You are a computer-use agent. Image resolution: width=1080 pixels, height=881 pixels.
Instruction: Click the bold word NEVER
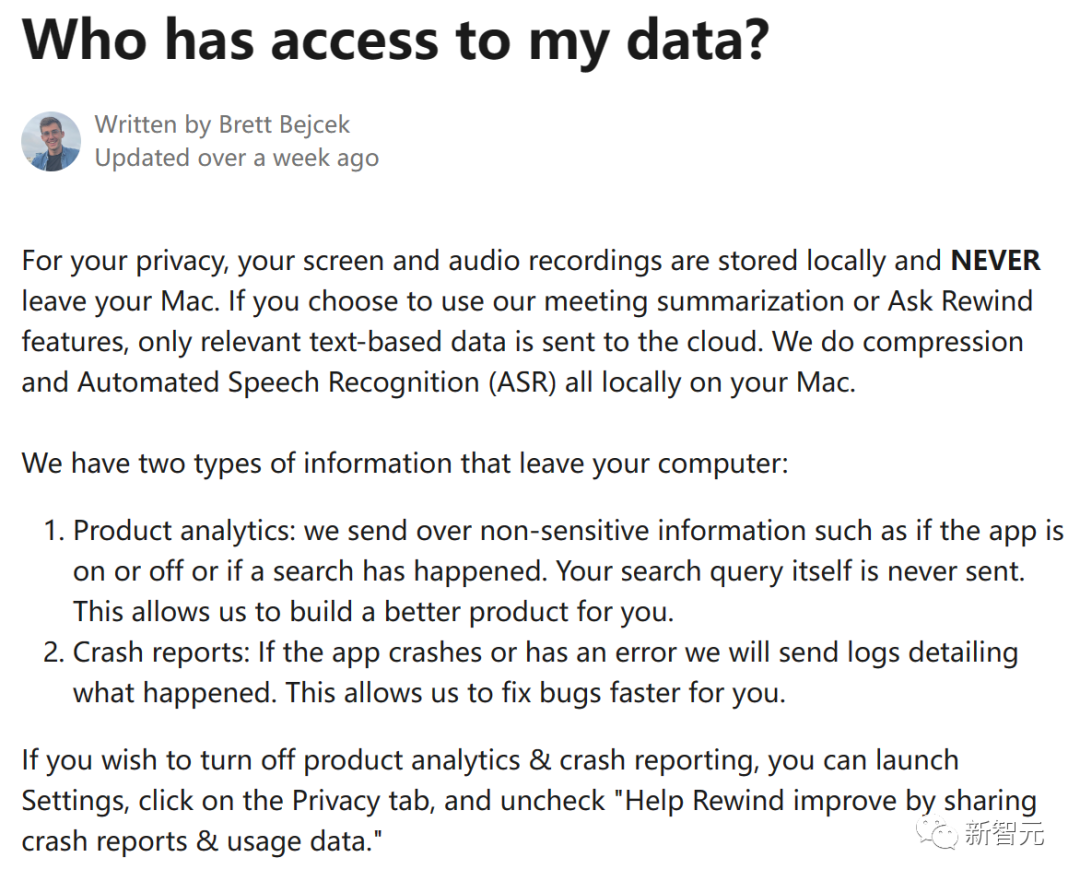click(x=995, y=261)
